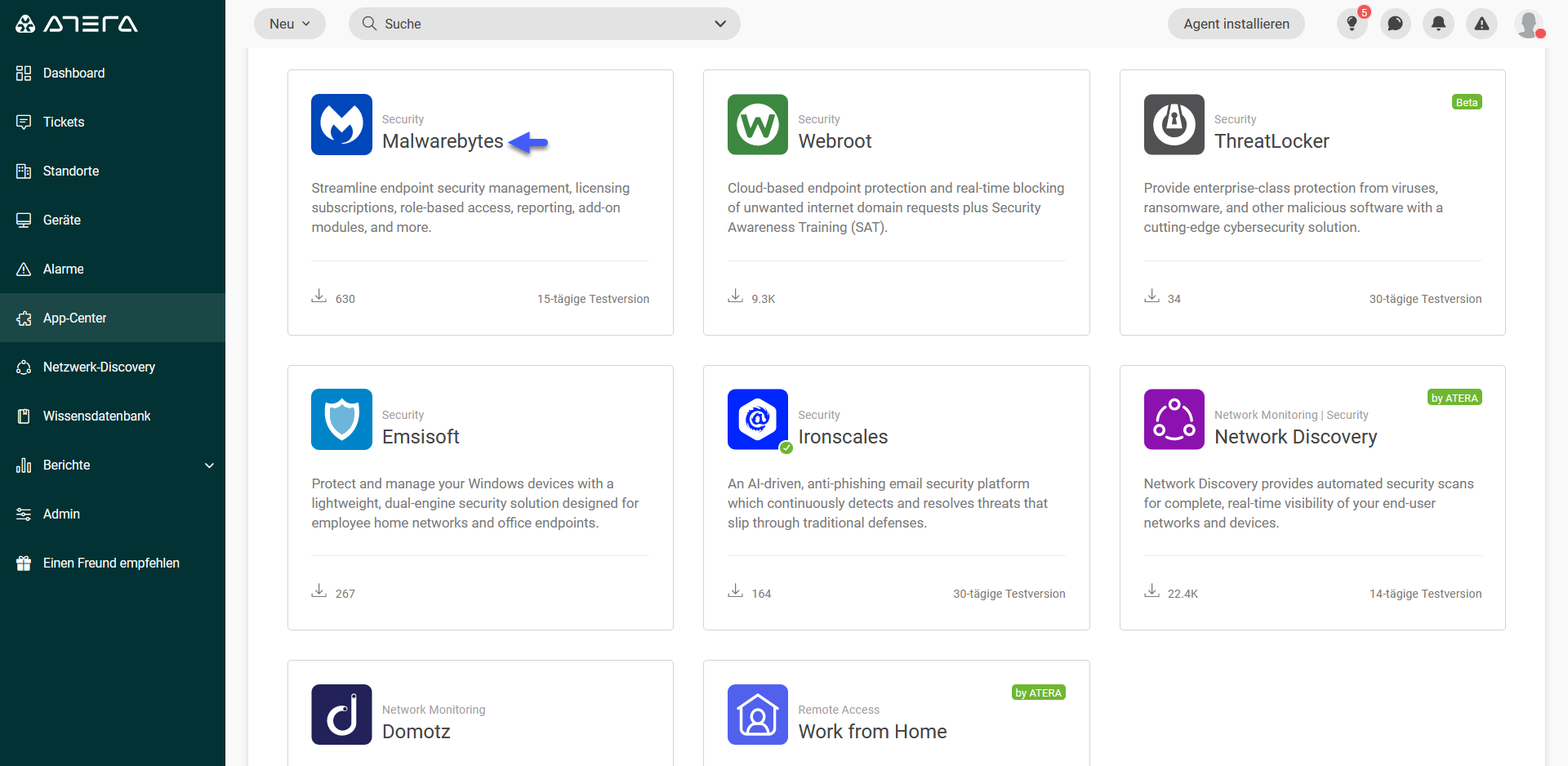Screen dimensions: 1568x766
Task: Open the alert triangle icon in the header
Action: (x=1482, y=24)
